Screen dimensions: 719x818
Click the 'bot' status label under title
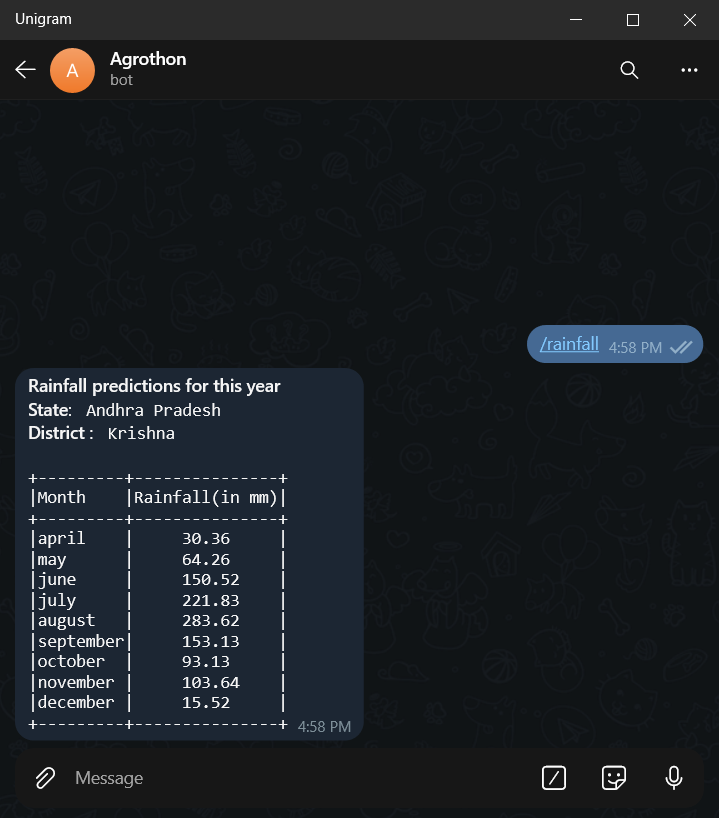122,80
